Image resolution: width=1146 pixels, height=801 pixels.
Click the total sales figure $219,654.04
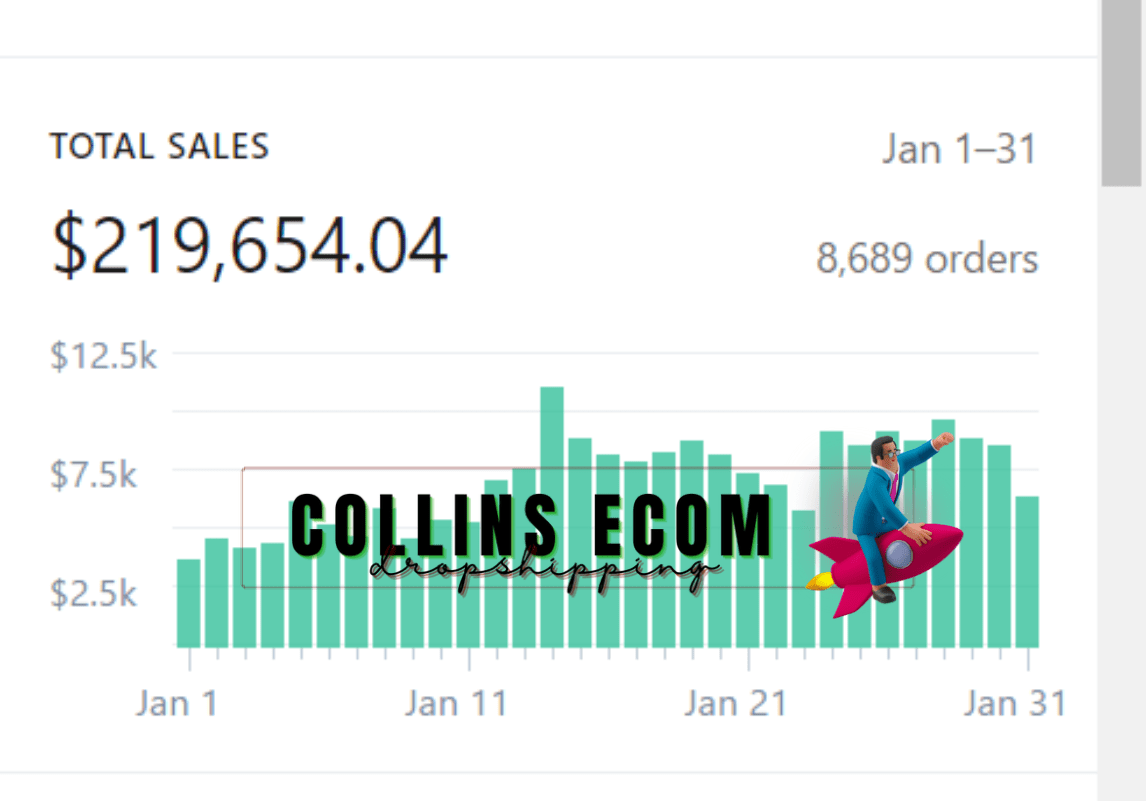248,245
